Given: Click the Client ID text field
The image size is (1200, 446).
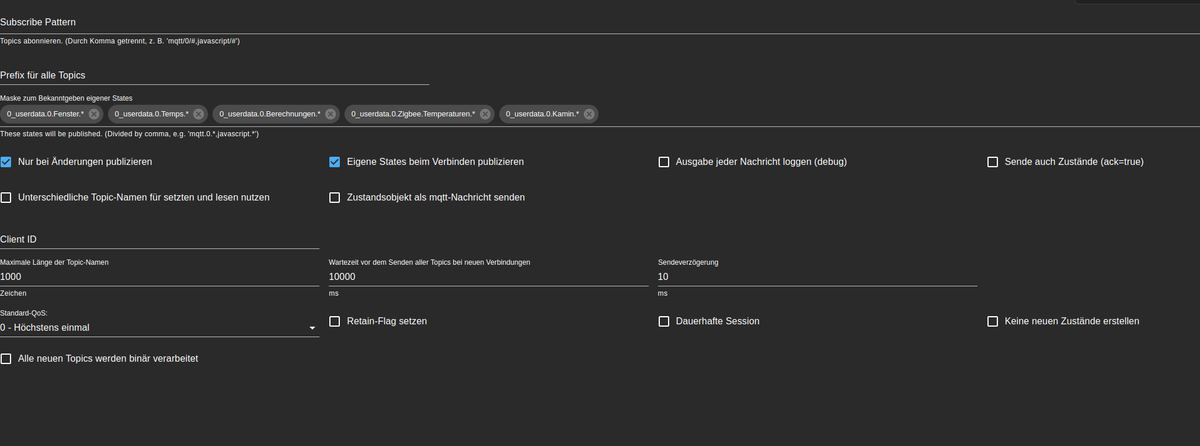Looking at the screenshot, I should 159,238.
